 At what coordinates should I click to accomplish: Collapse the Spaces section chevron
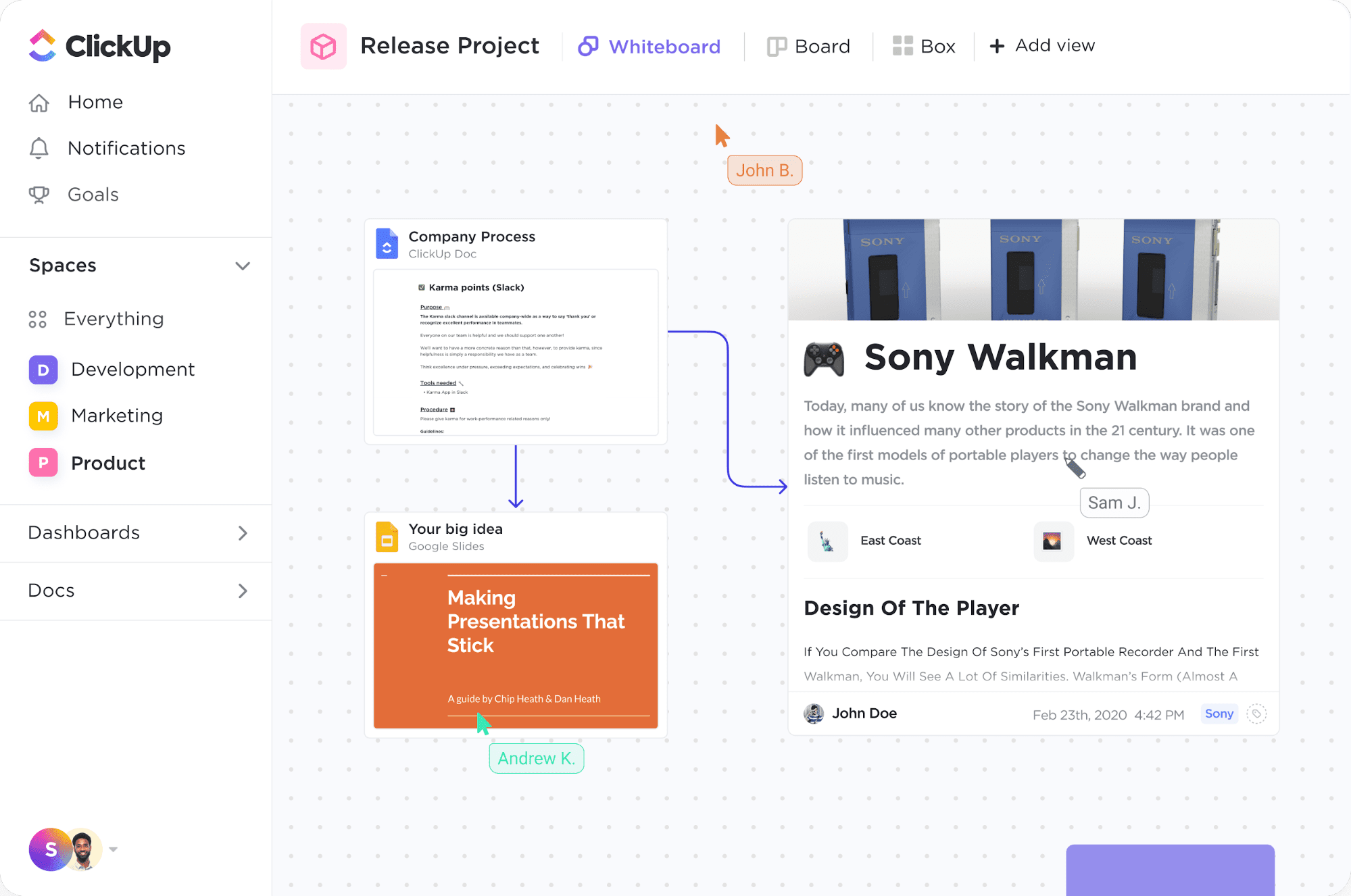point(243,266)
